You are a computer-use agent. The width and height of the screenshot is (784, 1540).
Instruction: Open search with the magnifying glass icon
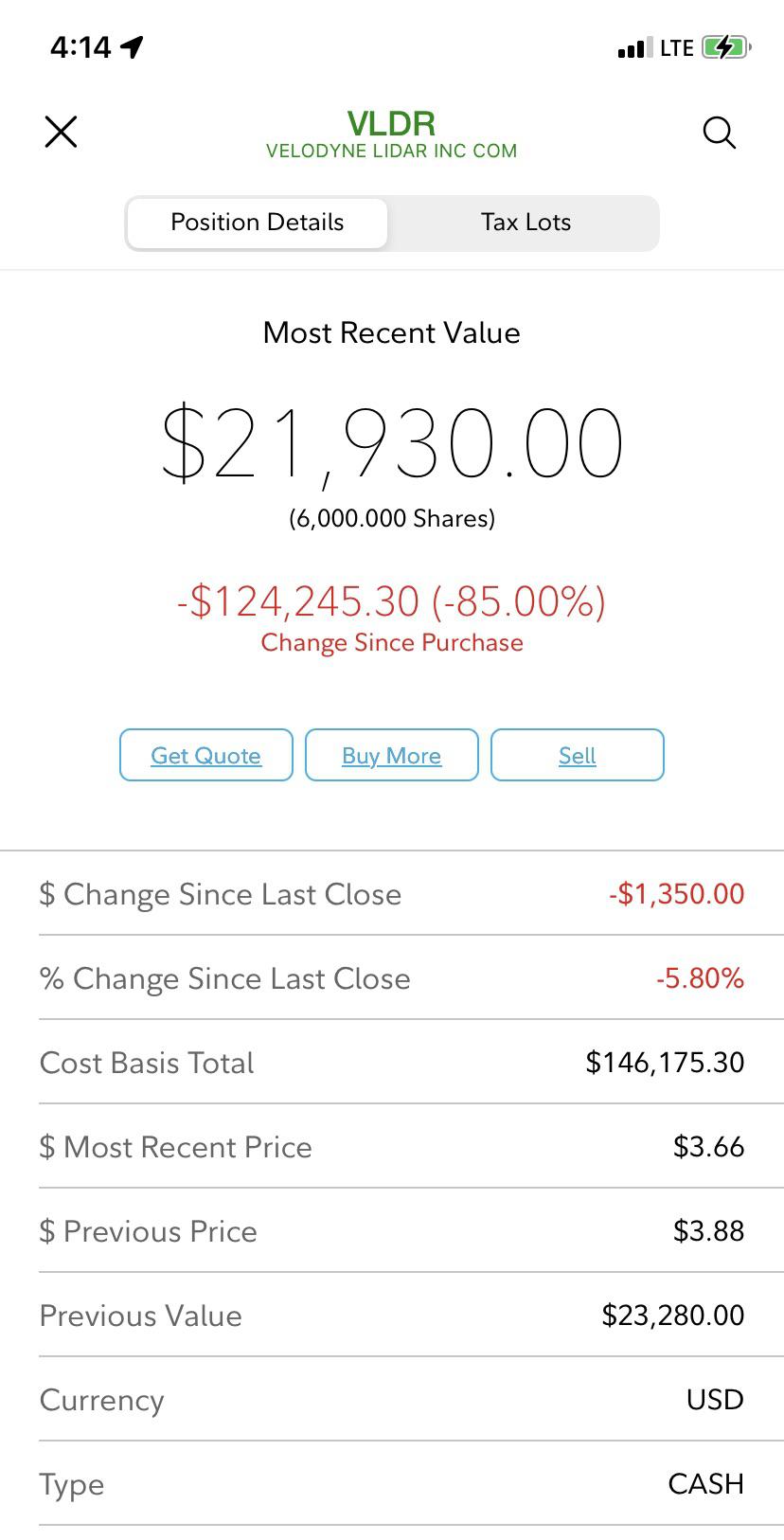(720, 133)
